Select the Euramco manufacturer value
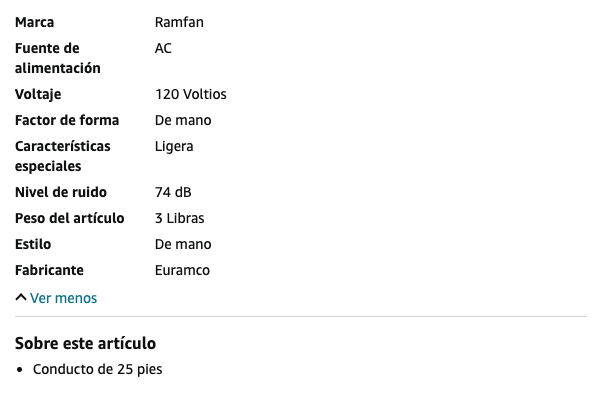Screen dimensions: 604x397 point(182,270)
